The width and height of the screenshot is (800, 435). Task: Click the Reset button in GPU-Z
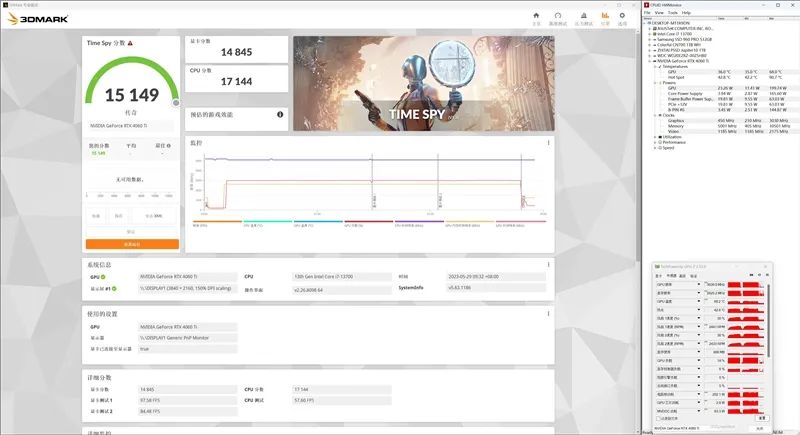click(x=762, y=418)
